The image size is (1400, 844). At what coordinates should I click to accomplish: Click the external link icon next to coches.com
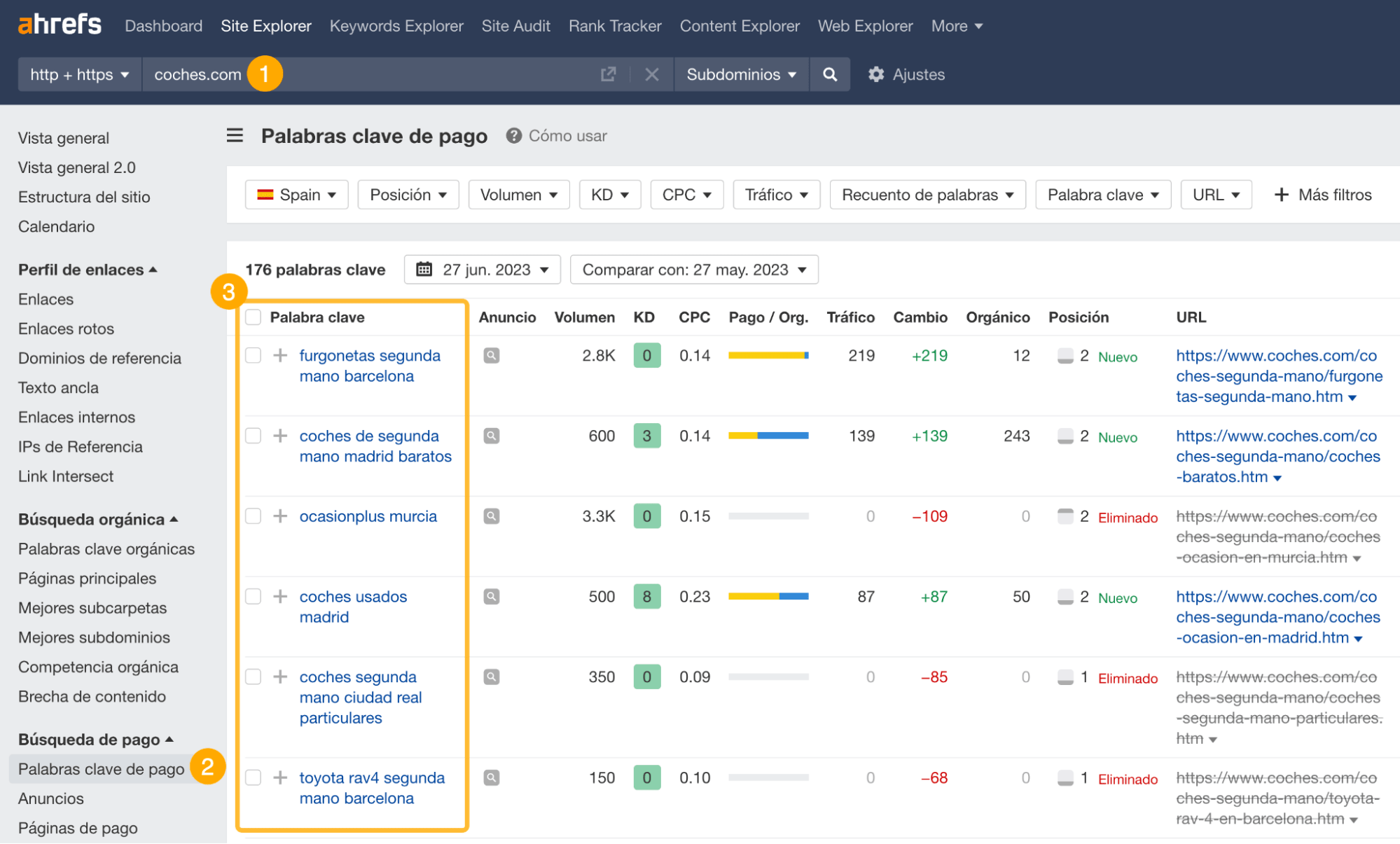(609, 74)
